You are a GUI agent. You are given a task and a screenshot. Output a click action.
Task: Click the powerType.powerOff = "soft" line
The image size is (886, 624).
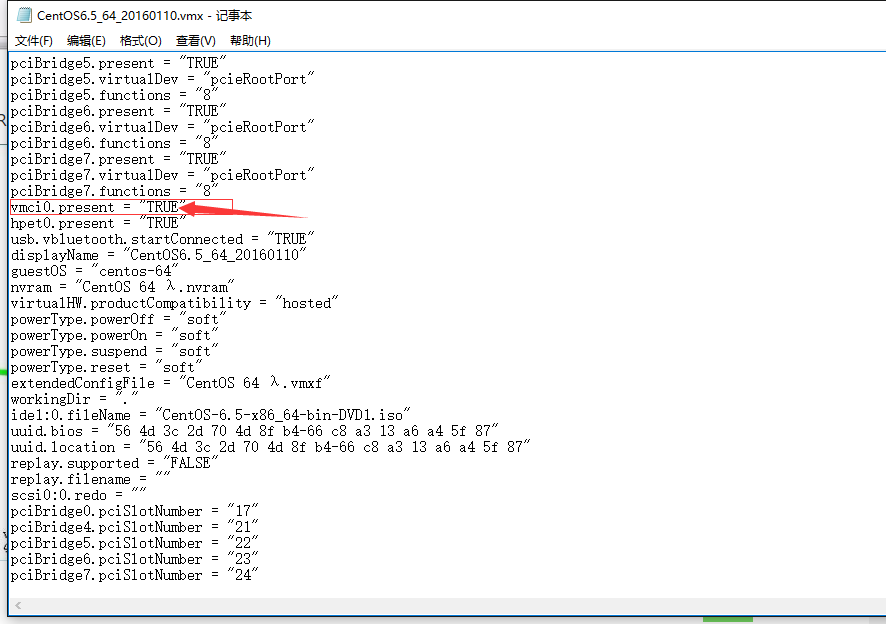[x=118, y=319]
